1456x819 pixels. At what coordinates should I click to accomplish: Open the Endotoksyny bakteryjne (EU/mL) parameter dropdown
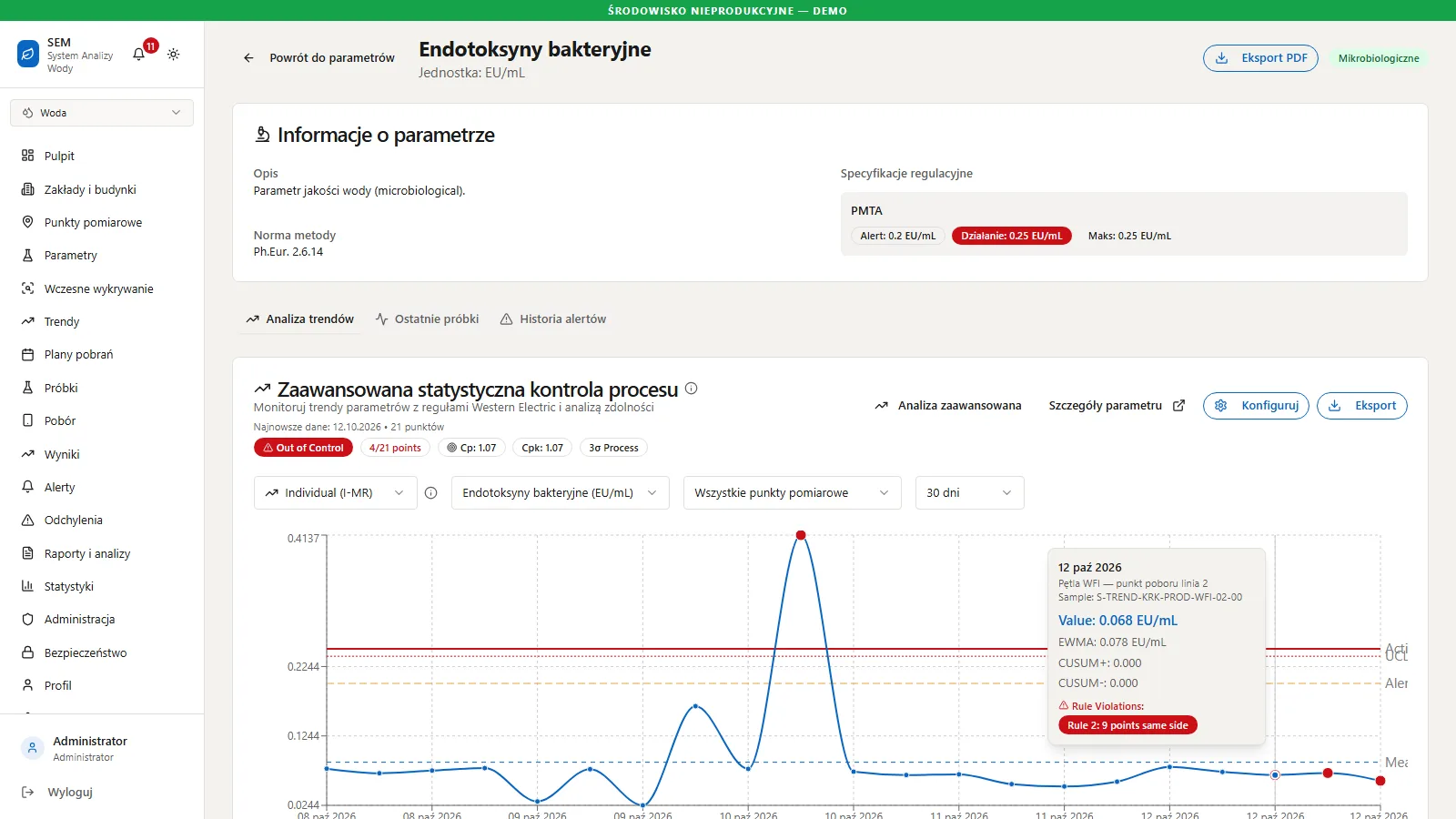(561, 493)
